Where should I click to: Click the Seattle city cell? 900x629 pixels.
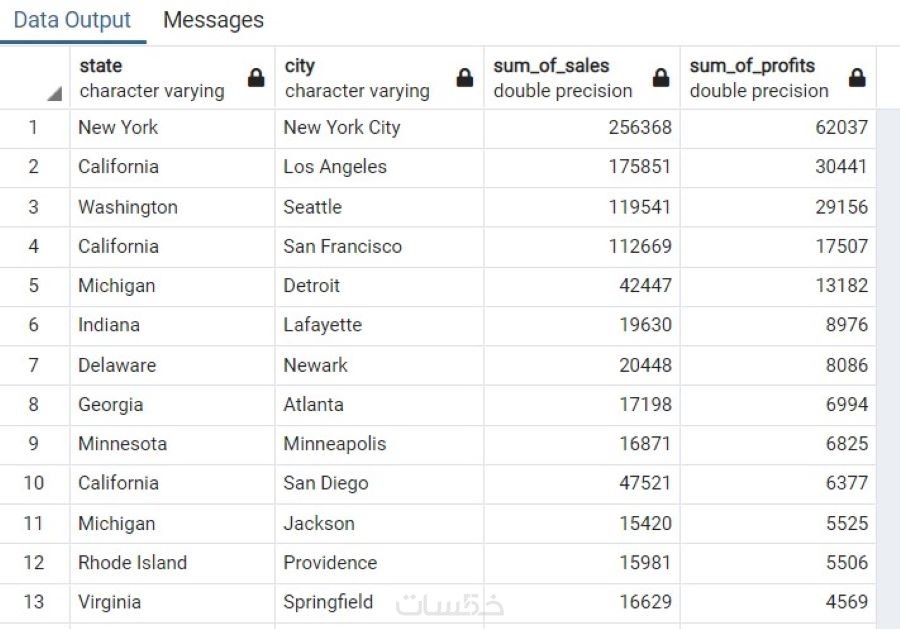tap(312, 207)
